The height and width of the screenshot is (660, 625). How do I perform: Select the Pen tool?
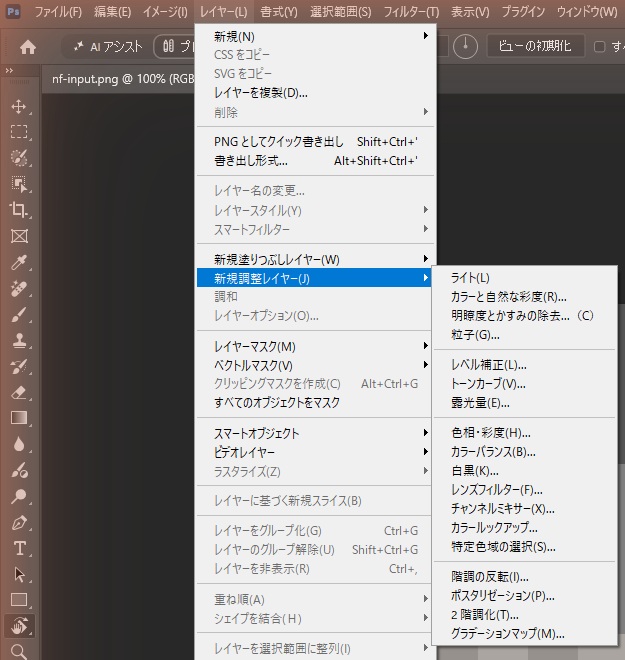pos(19,523)
